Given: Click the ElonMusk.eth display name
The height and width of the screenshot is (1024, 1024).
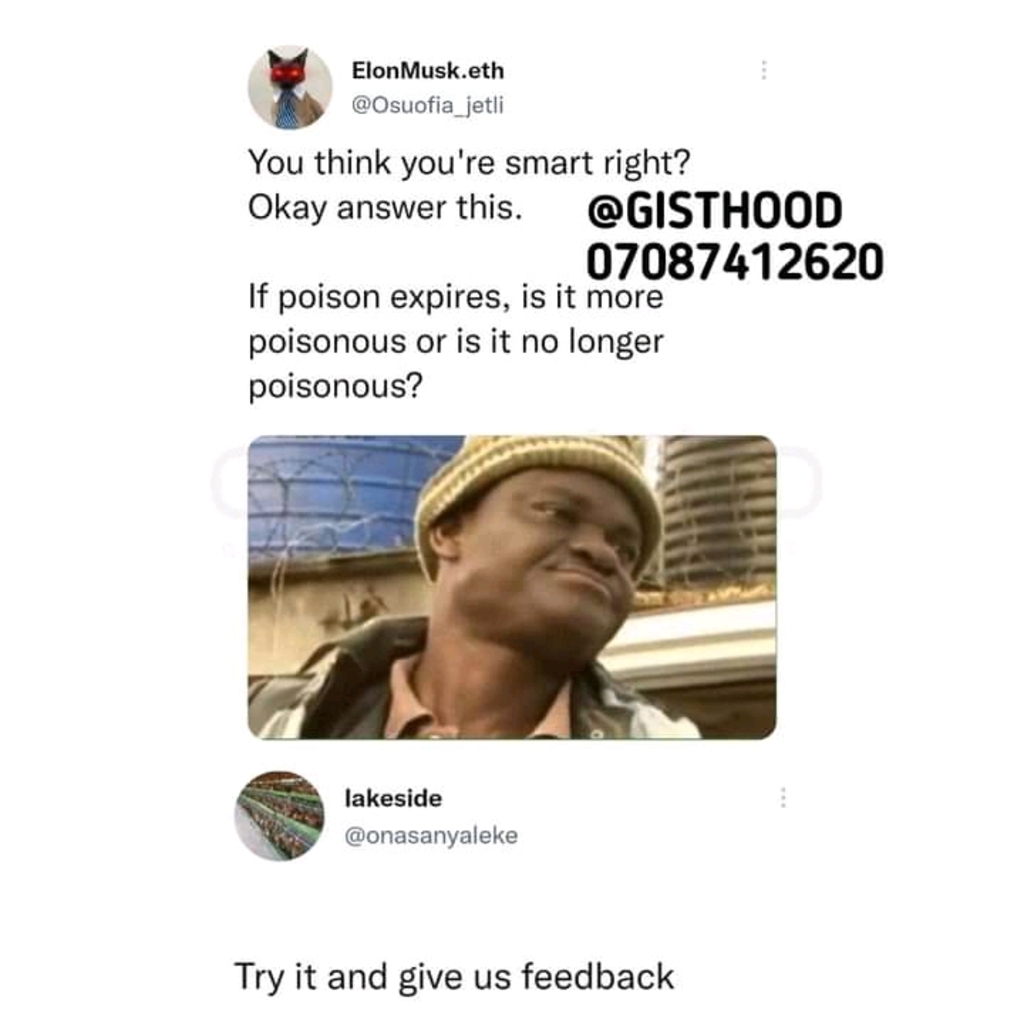Looking at the screenshot, I should (x=428, y=71).
